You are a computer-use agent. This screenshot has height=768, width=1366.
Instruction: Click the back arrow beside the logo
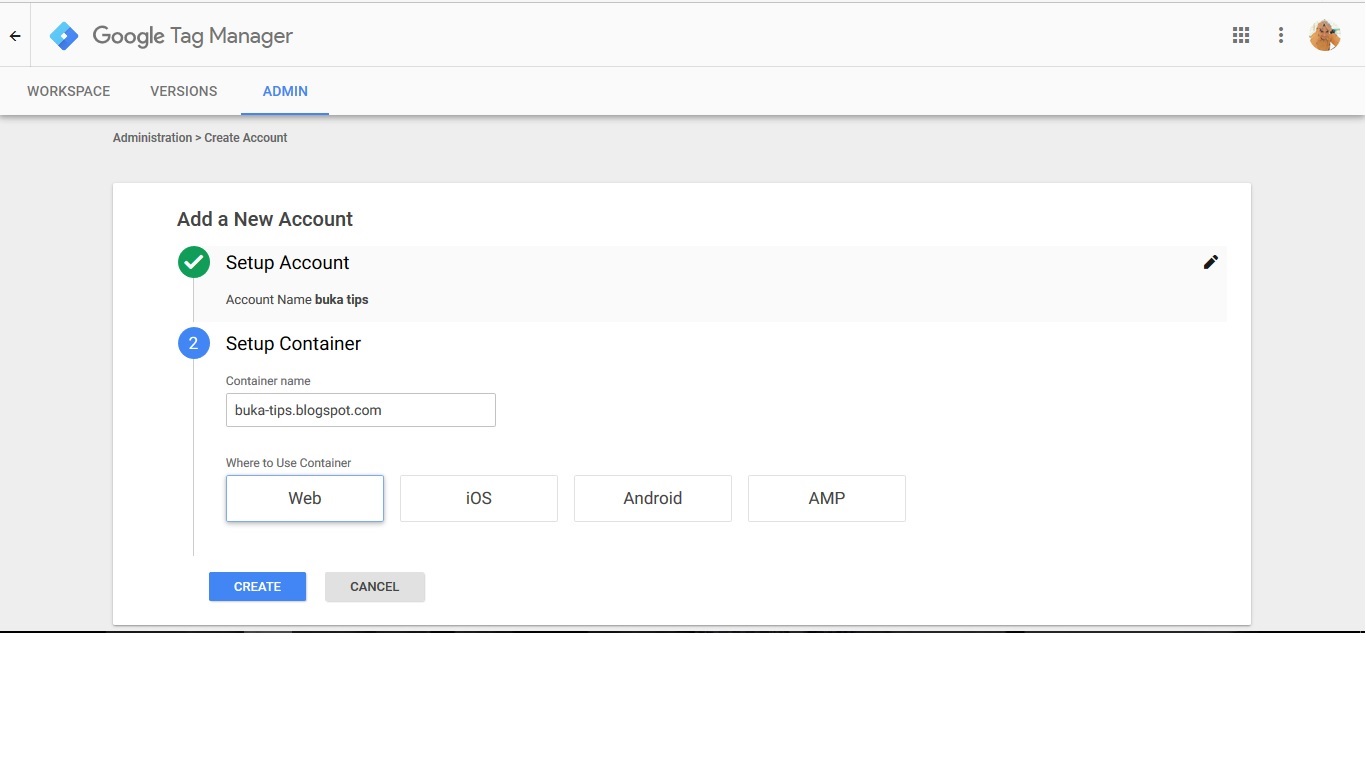coord(14,34)
